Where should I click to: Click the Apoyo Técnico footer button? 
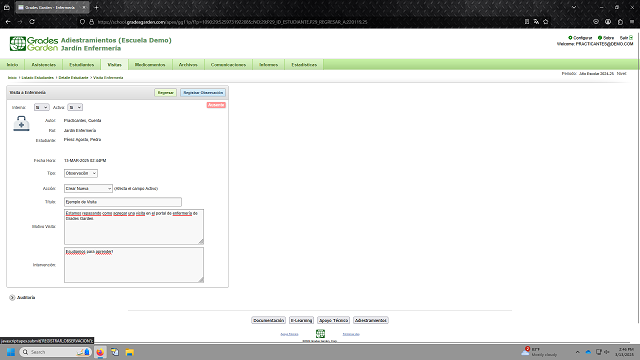point(333,320)
